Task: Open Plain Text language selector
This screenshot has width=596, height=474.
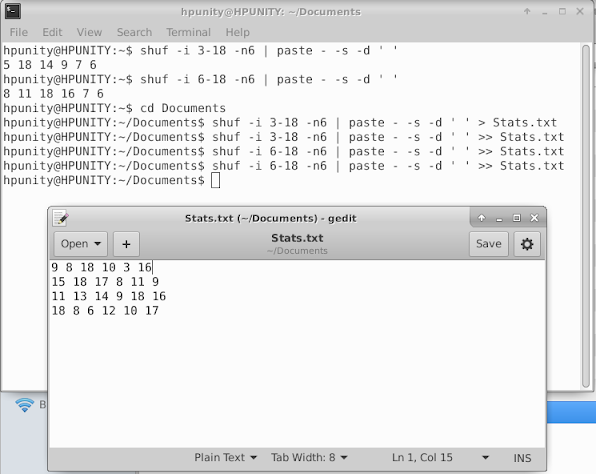Action: 225,457
